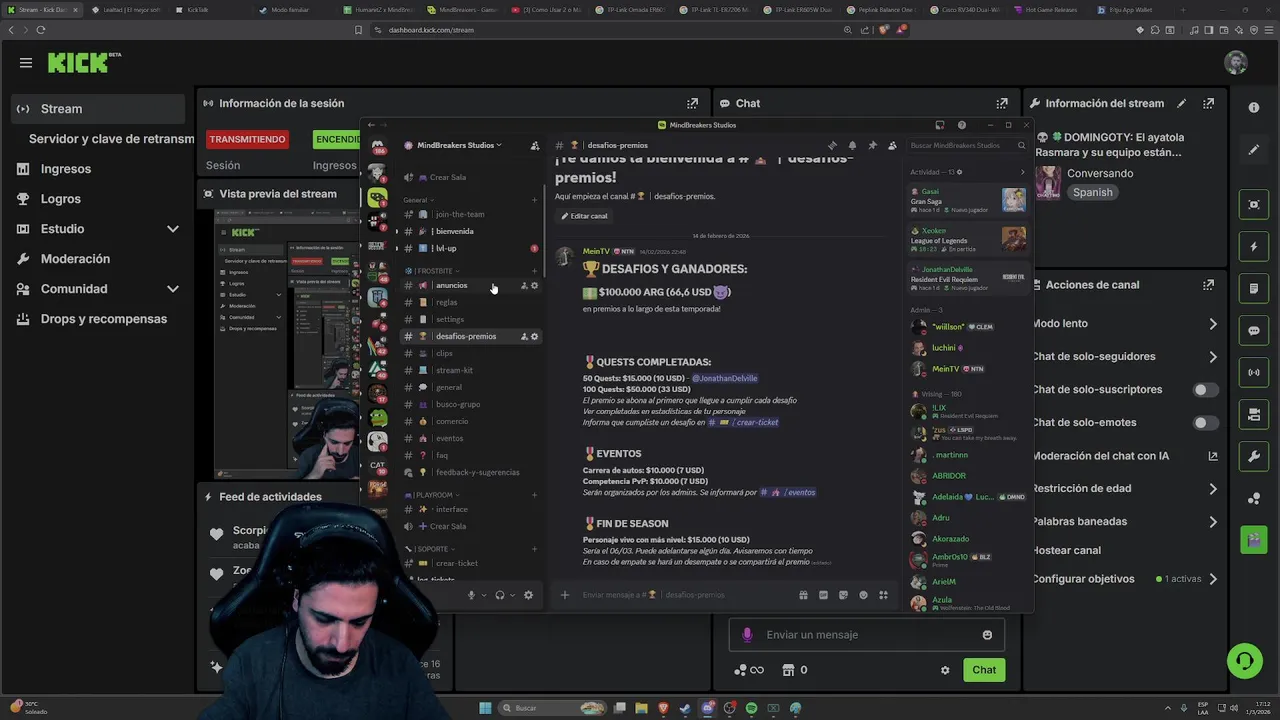
Task: Expand the Modo lento option
Action: (1213, 324)
